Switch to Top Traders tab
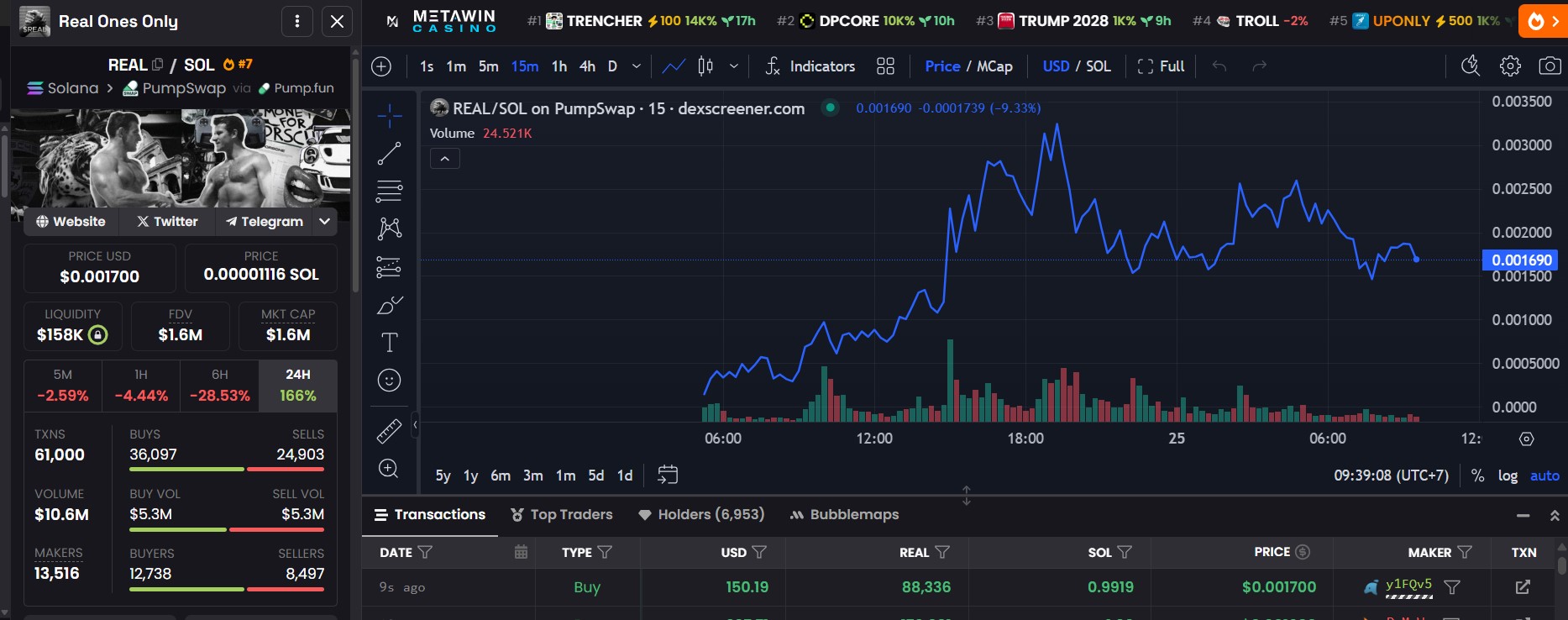 coord(562,514)
